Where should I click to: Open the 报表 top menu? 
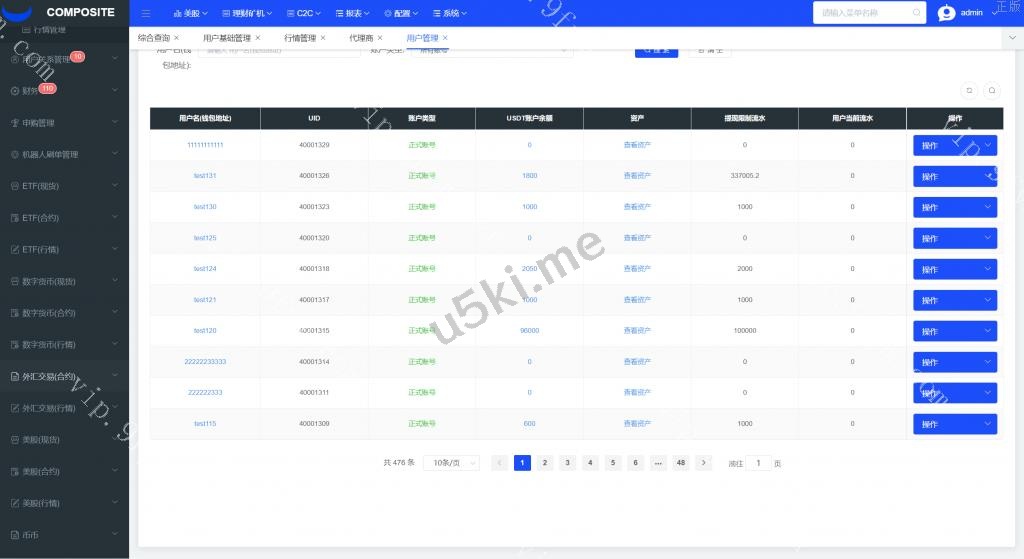(x=358, y=13)
